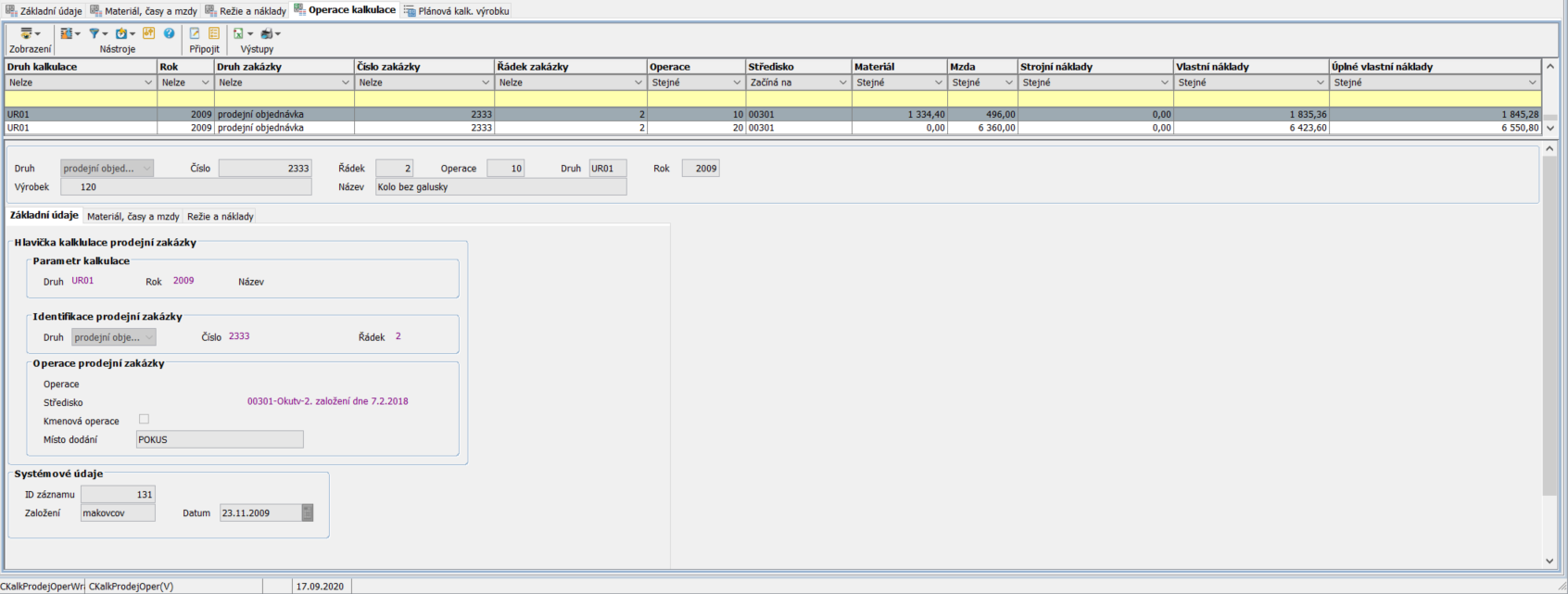The image size is (1568, 594).
Task: Click the Excel export icon in Výstupy
Action: tap(239, 33)
